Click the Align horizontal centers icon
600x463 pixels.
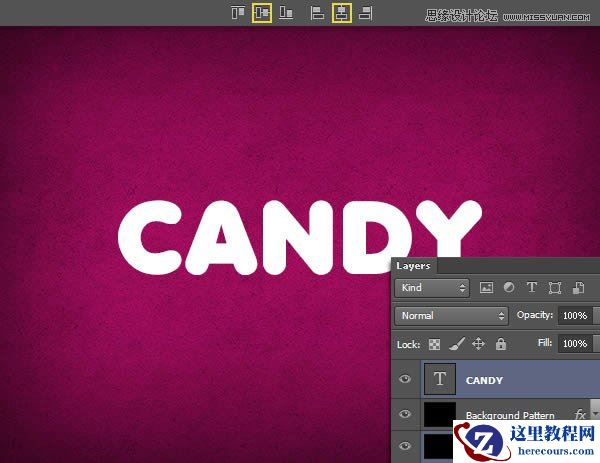(x=342, y=13)
